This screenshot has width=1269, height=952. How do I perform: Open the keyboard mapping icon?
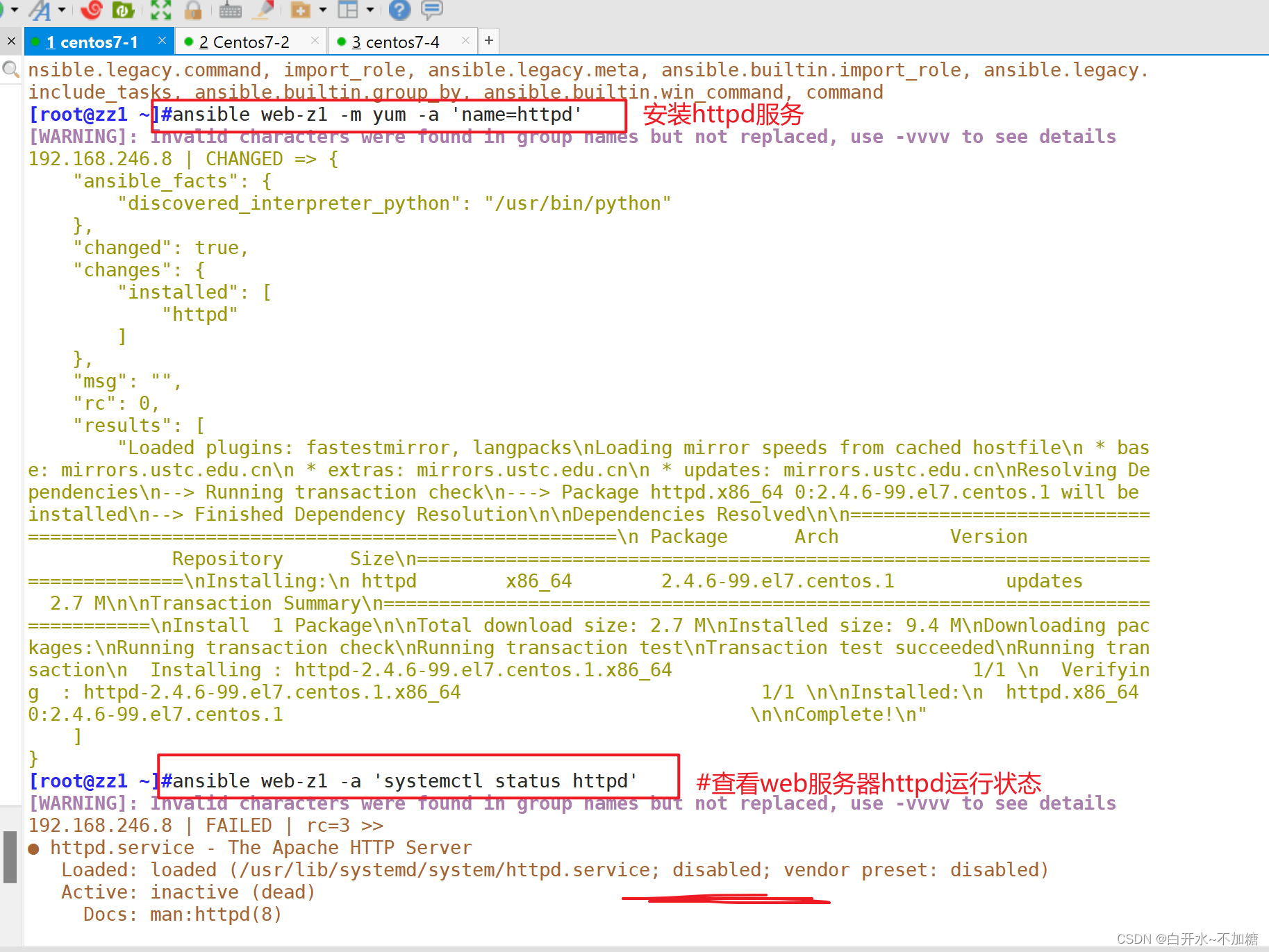pos(230,10)
